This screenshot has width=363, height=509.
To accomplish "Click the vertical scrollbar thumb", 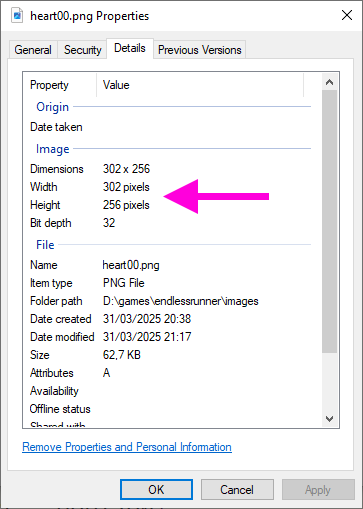I will pyautogui.click(x=329, y=221).
